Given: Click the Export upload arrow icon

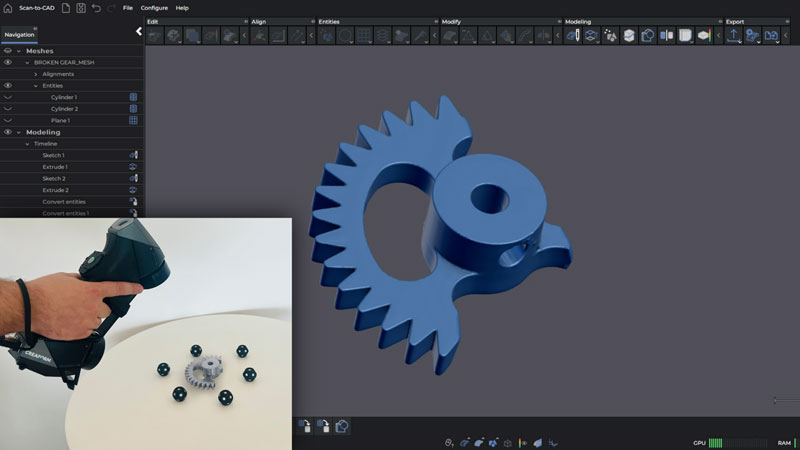Looking at the screenshot, I should (733, 35).
